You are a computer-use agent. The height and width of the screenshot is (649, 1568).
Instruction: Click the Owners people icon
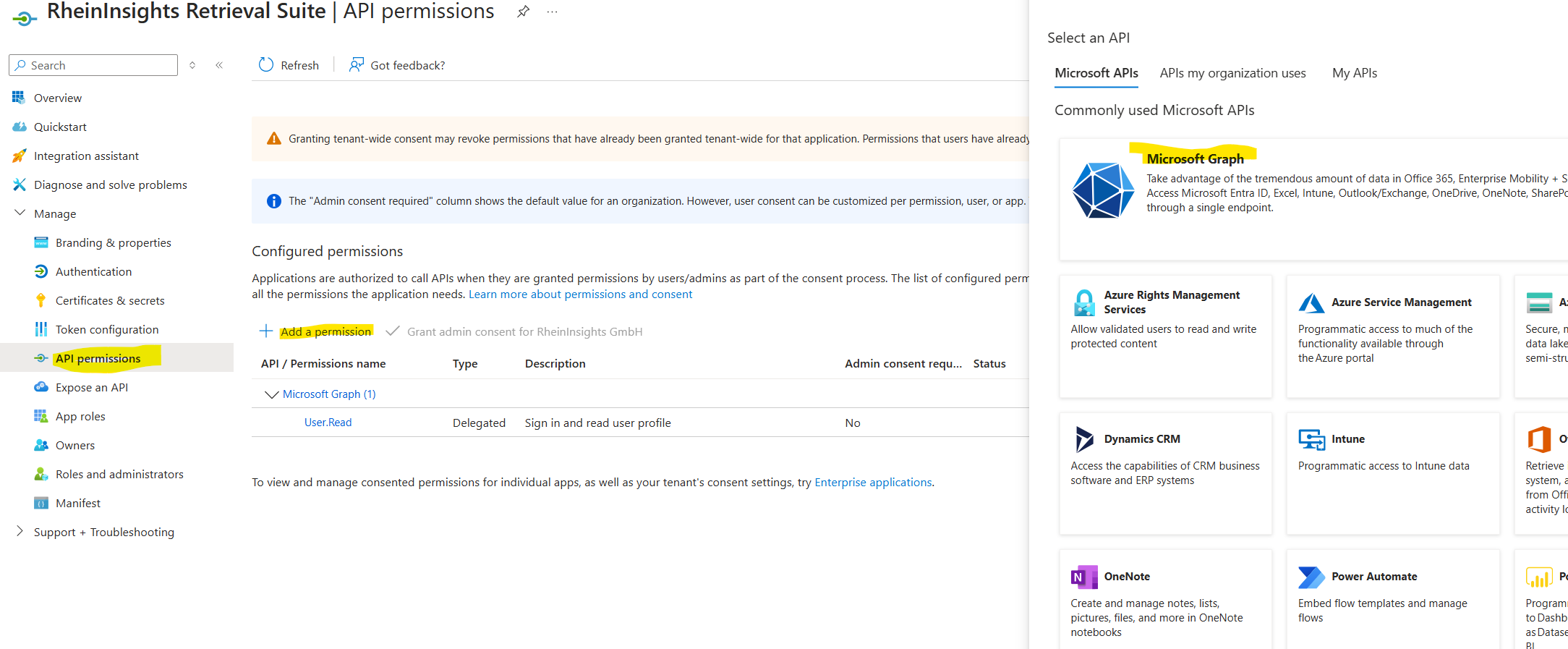point(41,445)
